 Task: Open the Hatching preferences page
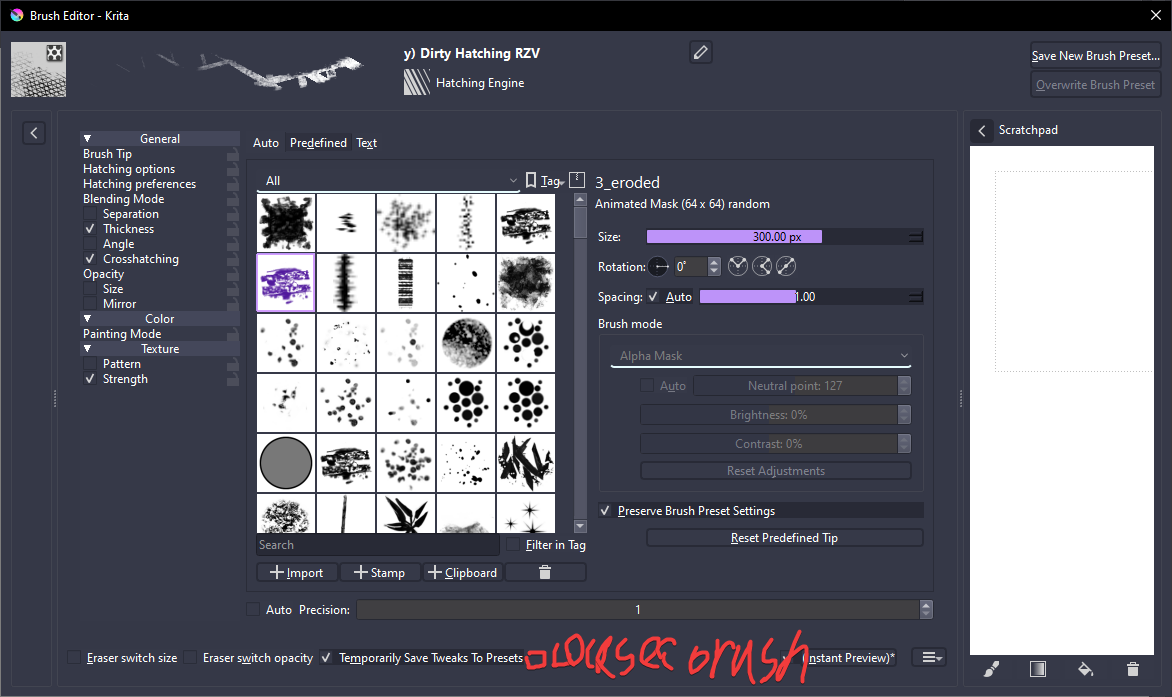tap(139, 184)
